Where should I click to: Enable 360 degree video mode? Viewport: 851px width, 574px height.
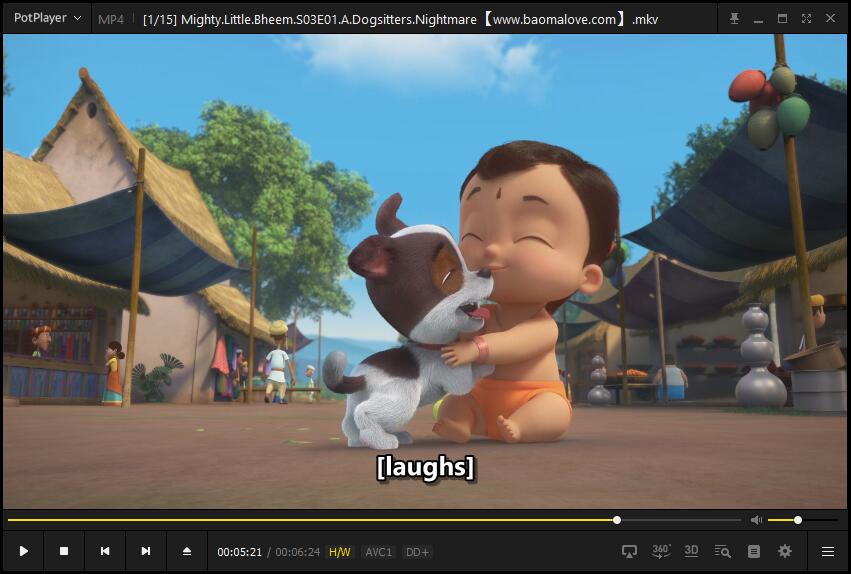coord(661,552)
